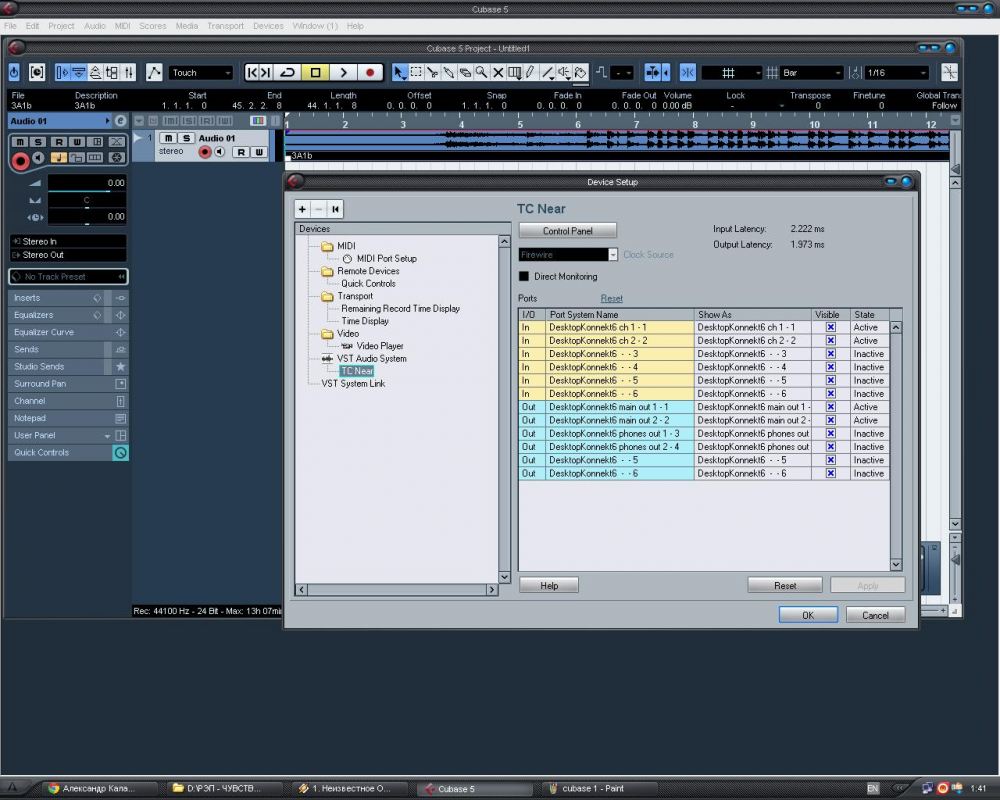The width and height of the screenshot is (1000, 800).
Task: Click the Control Panel button
Action: (568, 231)
